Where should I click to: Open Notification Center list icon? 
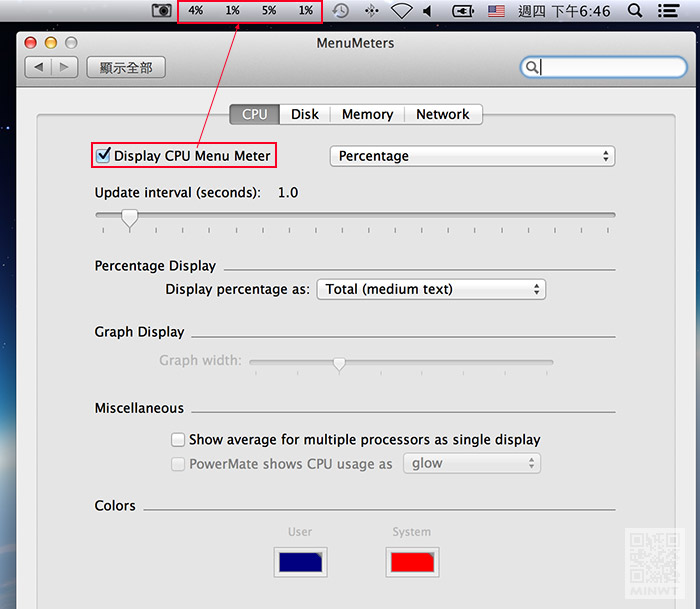[x=668, y=10]
